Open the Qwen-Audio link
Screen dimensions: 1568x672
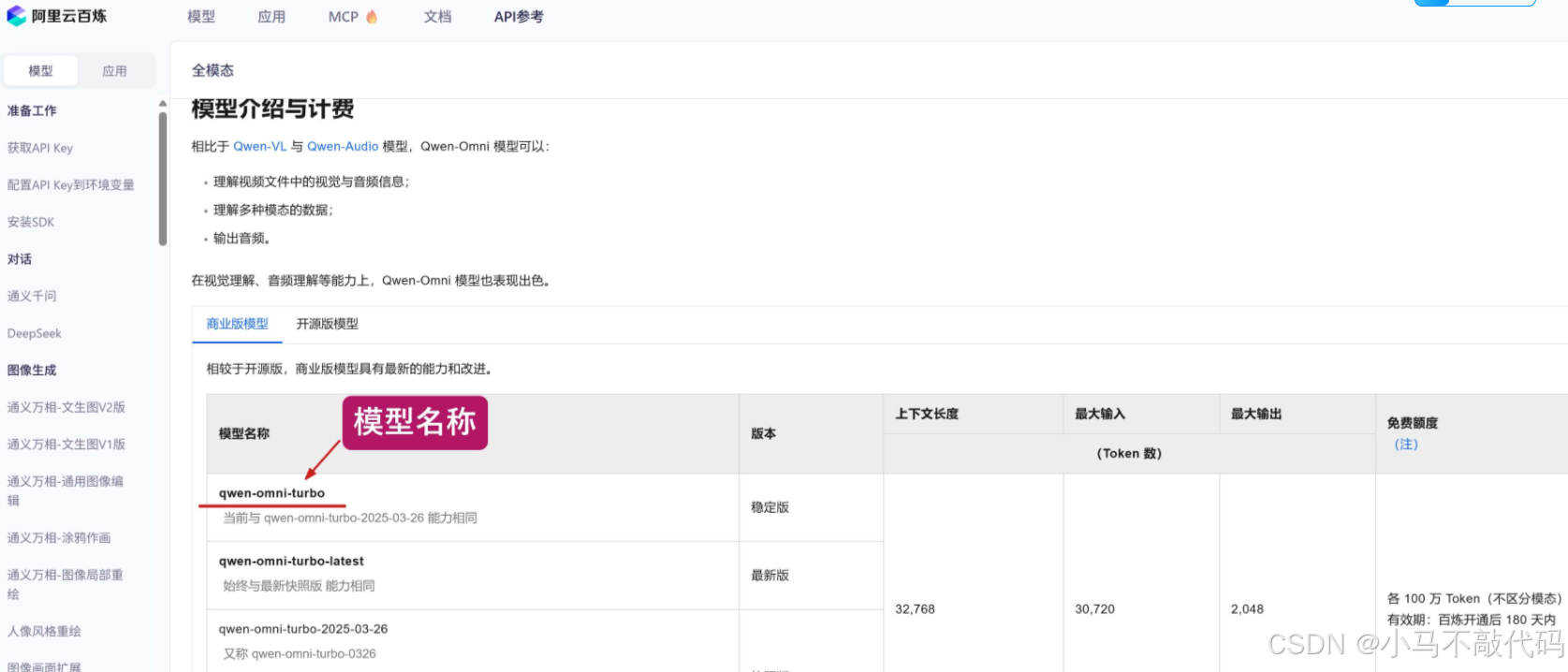(343, 147)
